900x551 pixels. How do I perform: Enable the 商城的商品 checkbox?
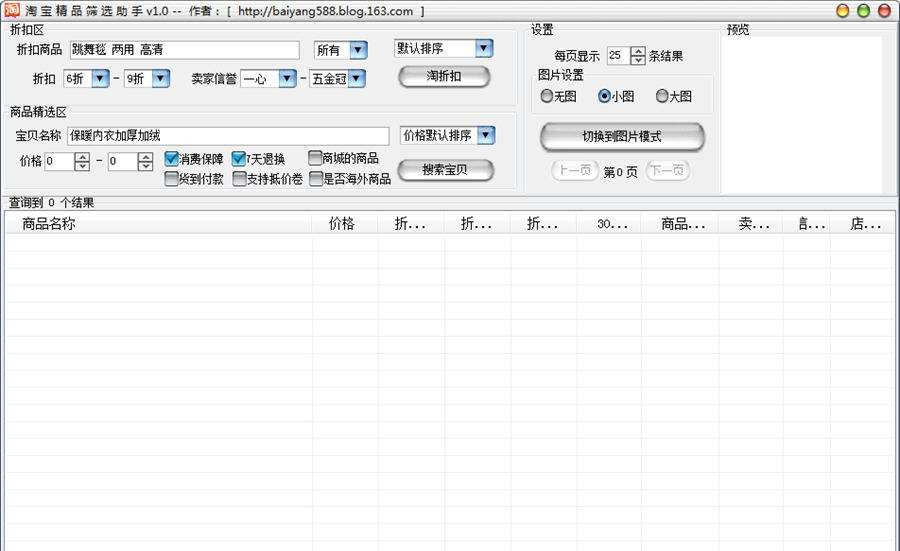[x=315, y=158]
